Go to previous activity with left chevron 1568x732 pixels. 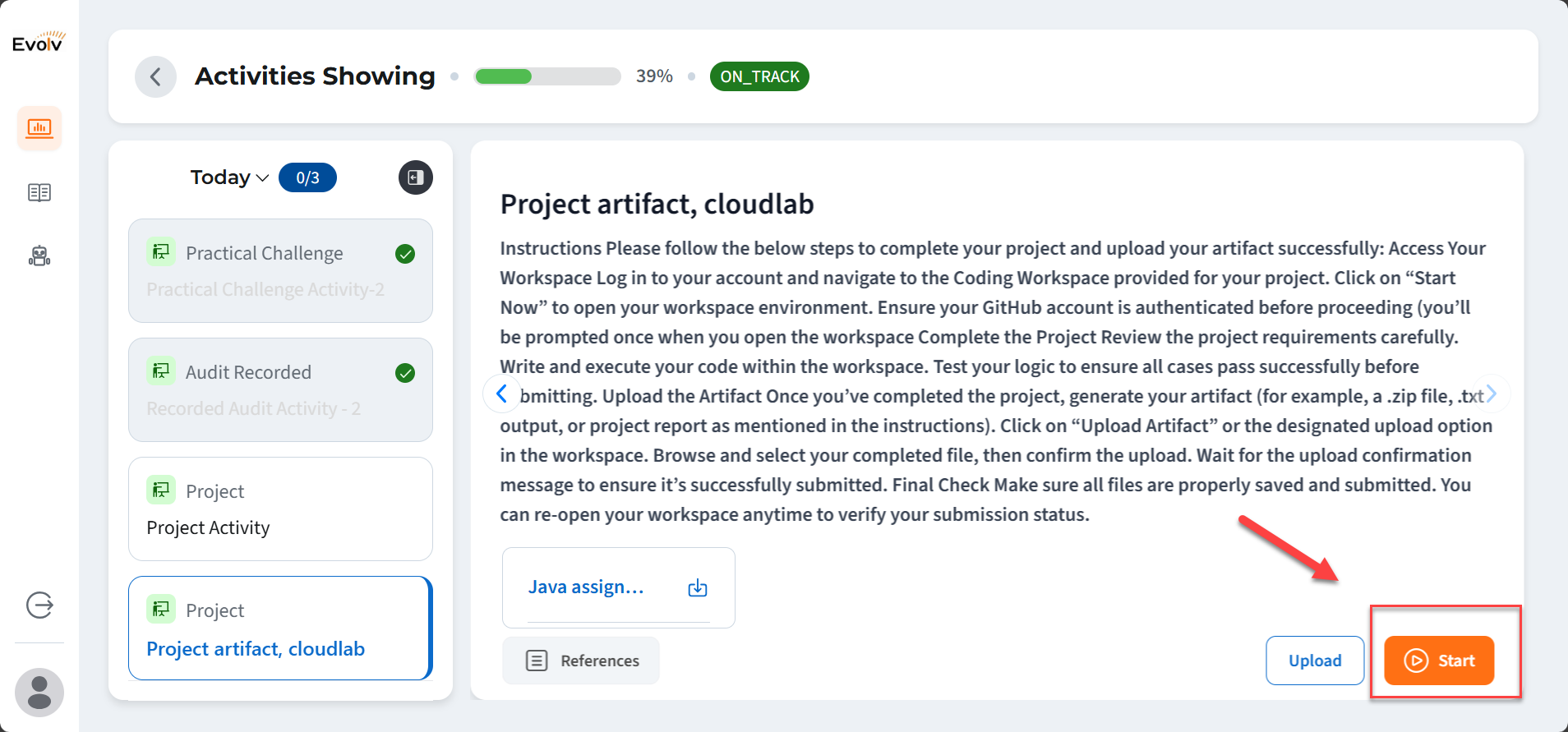[x=501, y=394]
